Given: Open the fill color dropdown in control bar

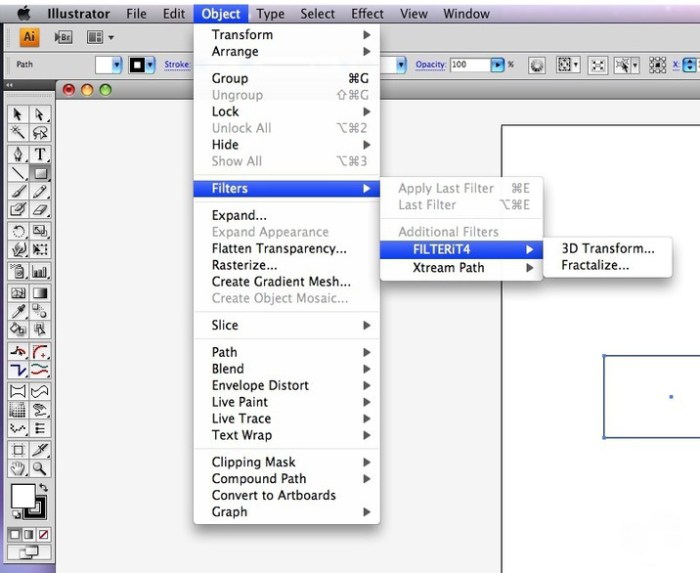Looking at the screenshot, I should pos(117,65).
